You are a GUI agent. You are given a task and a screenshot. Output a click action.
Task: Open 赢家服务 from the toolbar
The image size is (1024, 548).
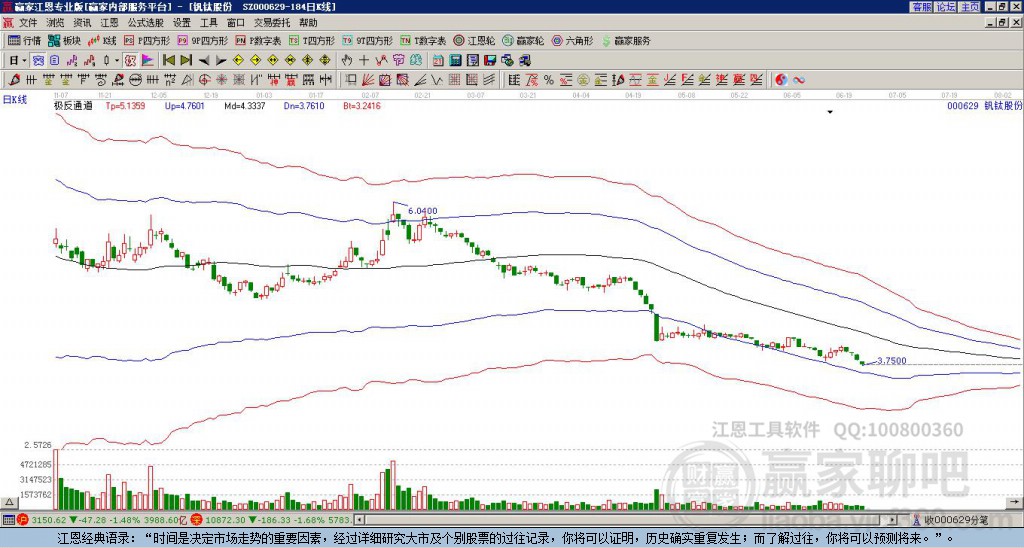coord(626,40)
